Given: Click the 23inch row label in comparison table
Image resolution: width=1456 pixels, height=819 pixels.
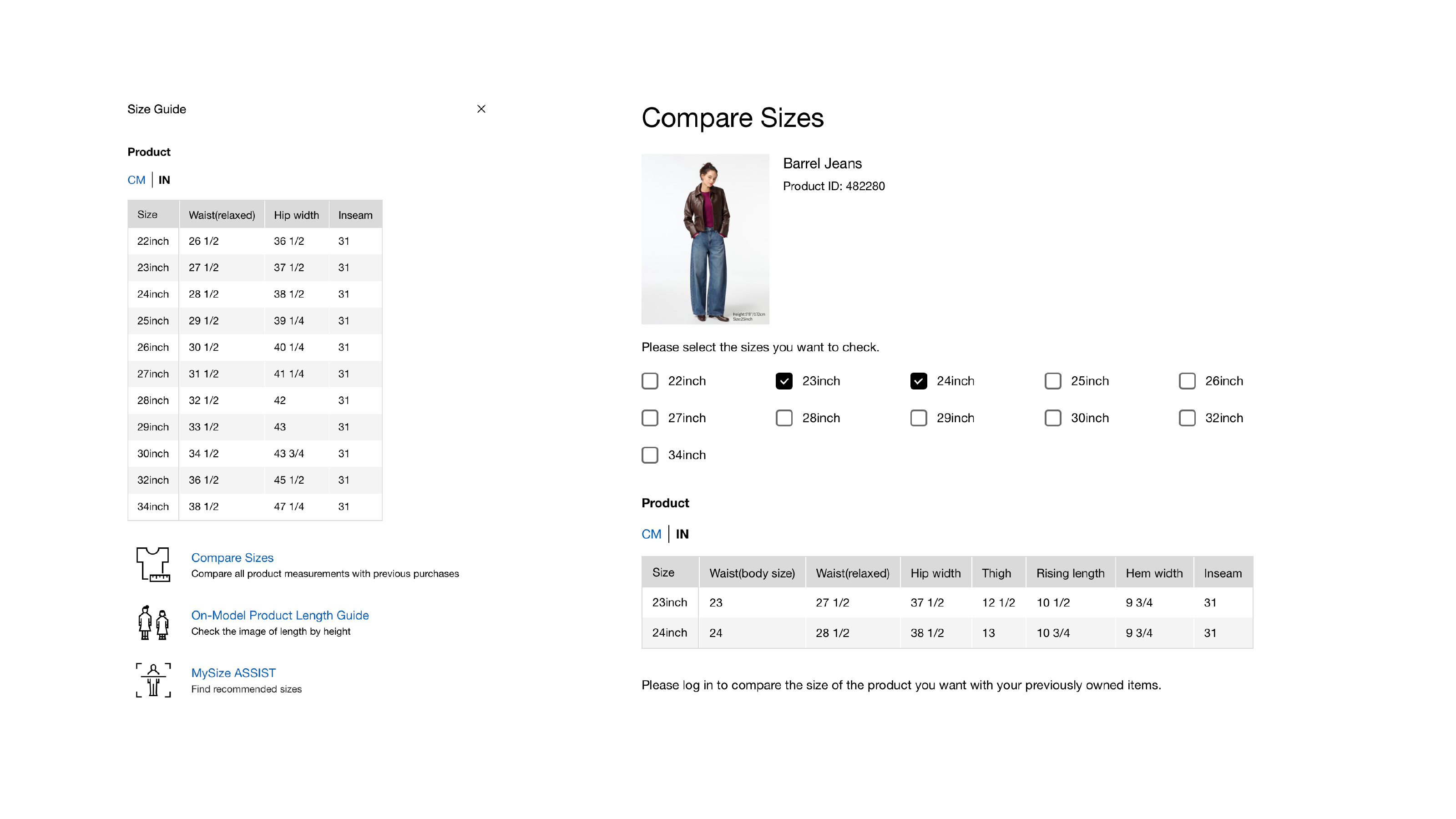Looking at the screenshot, I should [x=669, y=602].
